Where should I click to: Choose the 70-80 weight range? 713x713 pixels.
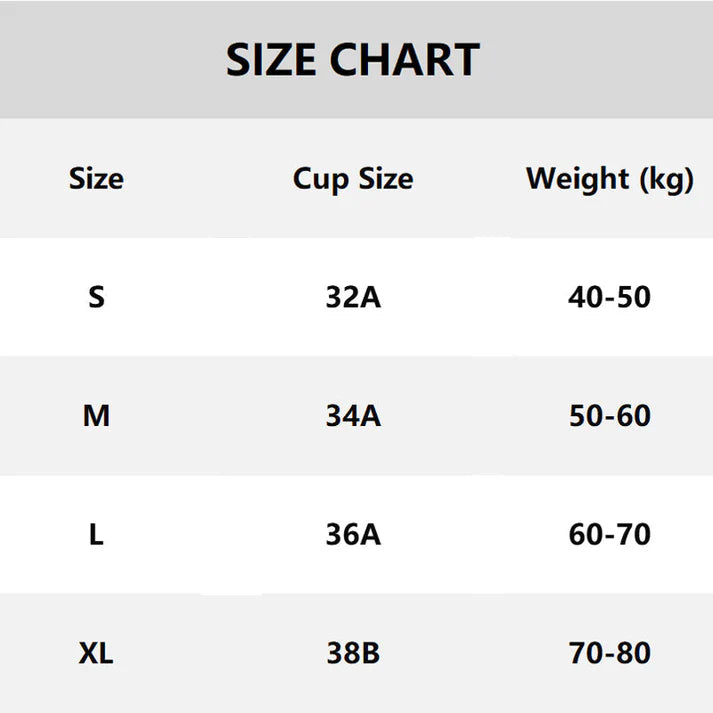point(609,654)
